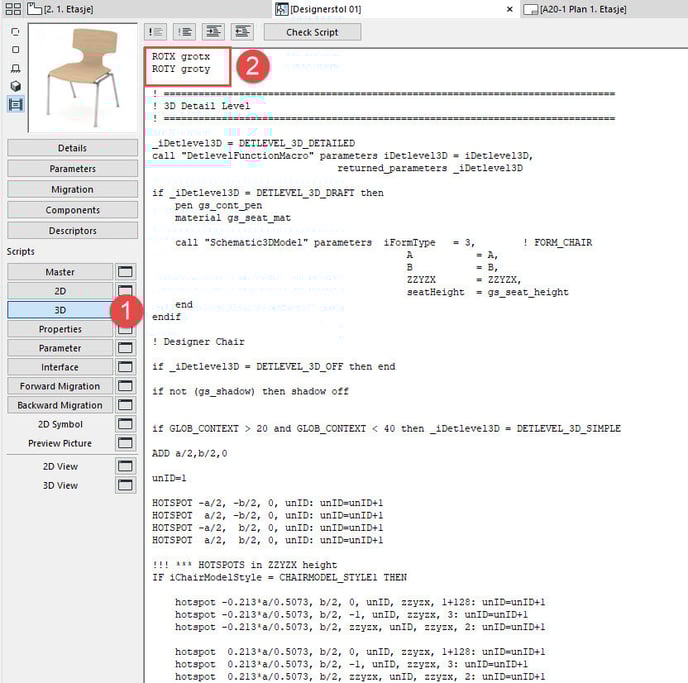Click the 'material gs_seat_mat' line
This screenshot has width=688, height=683.
point(233,218)
